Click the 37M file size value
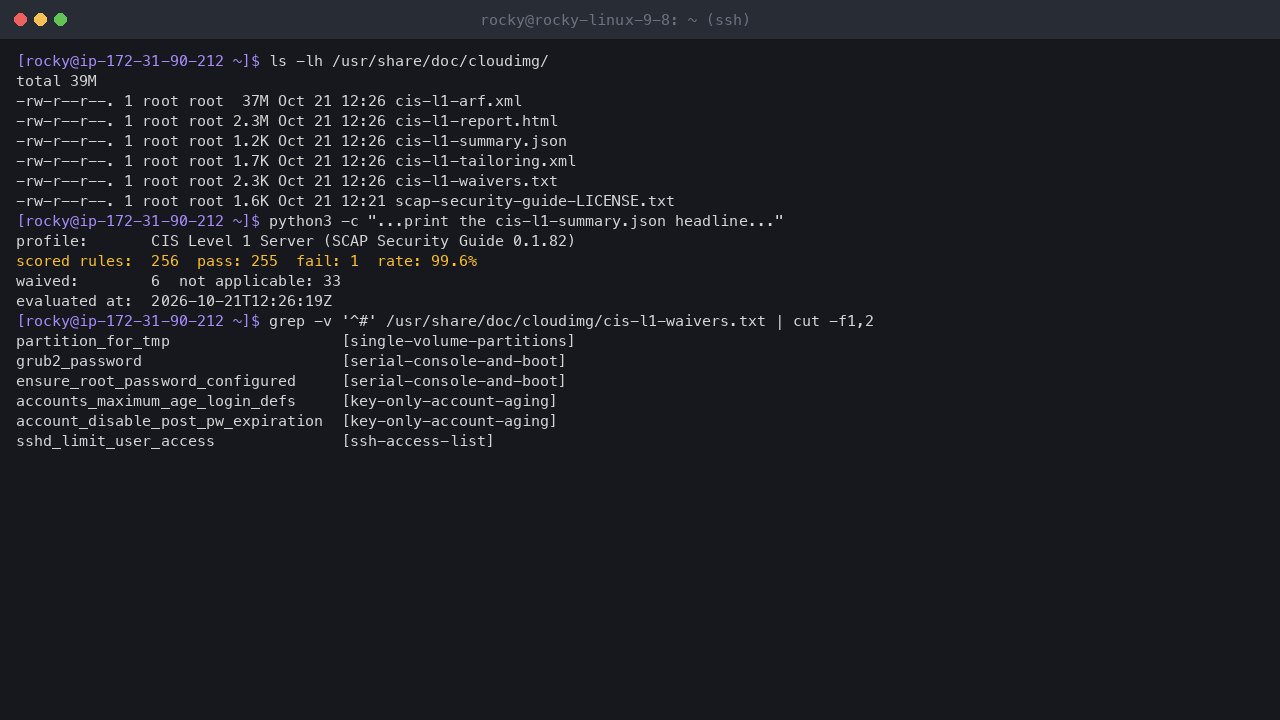This screenshot has width=1280, height=720. click(x=255, y=101)
